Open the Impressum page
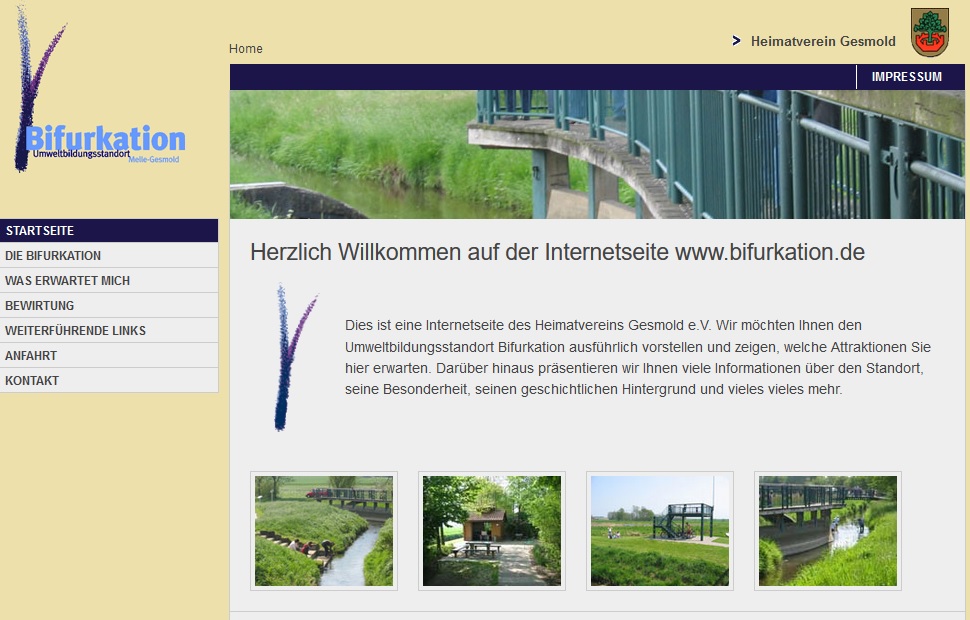This screenshot has width=970, height=620. click(906, 77)
